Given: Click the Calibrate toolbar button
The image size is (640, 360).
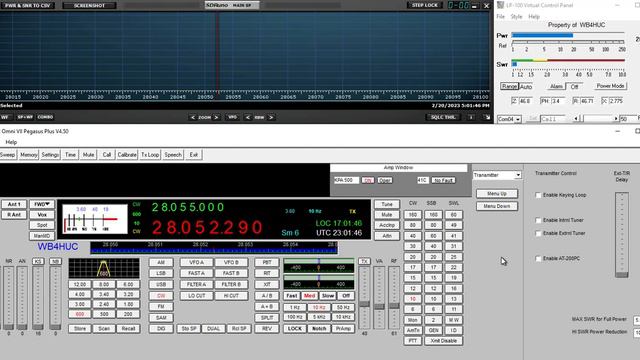Looking at the screenshot, I should (127, 155).
